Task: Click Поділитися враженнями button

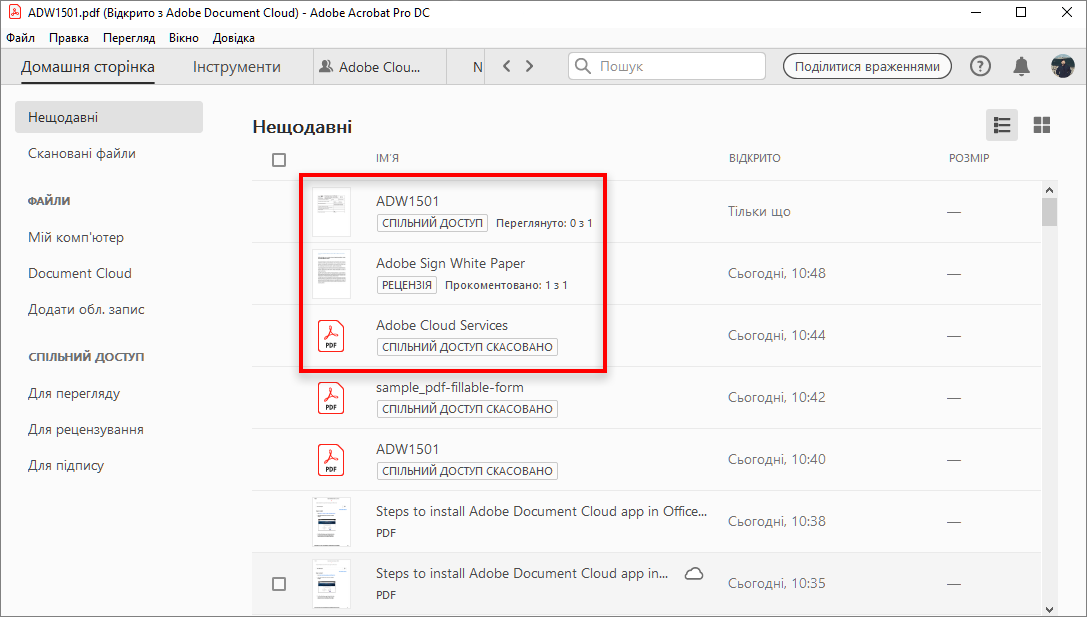Action: pyautogui.click(x=867, y=67)
